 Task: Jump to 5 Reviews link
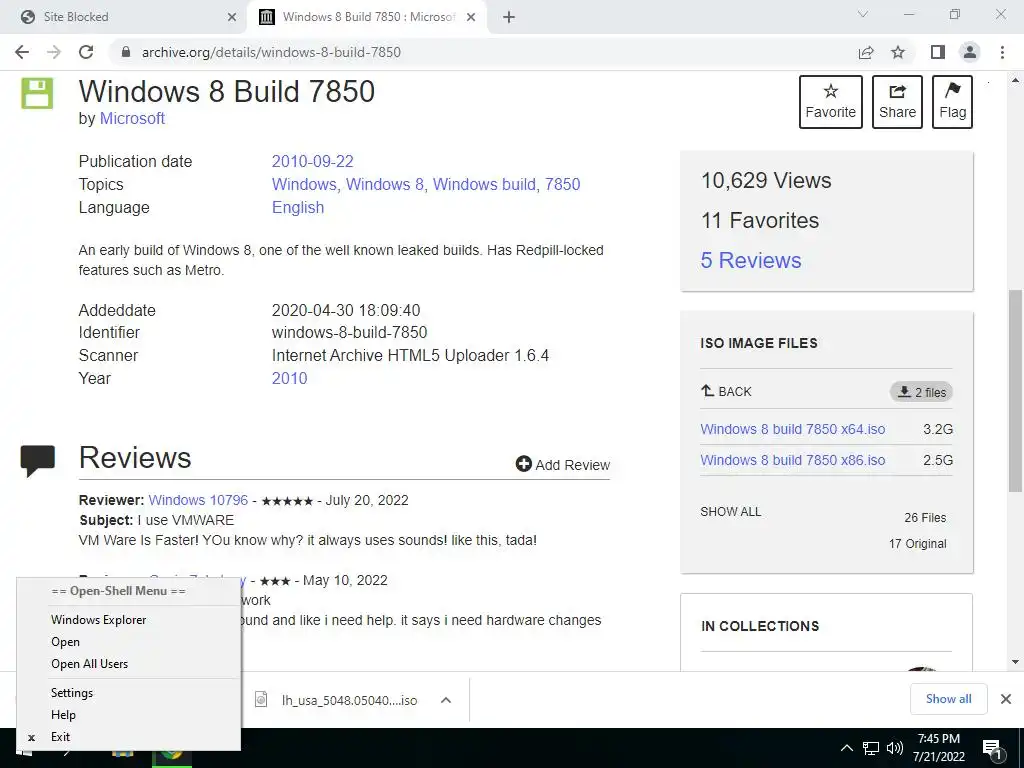pyautogui.click(x=750, y=260)
